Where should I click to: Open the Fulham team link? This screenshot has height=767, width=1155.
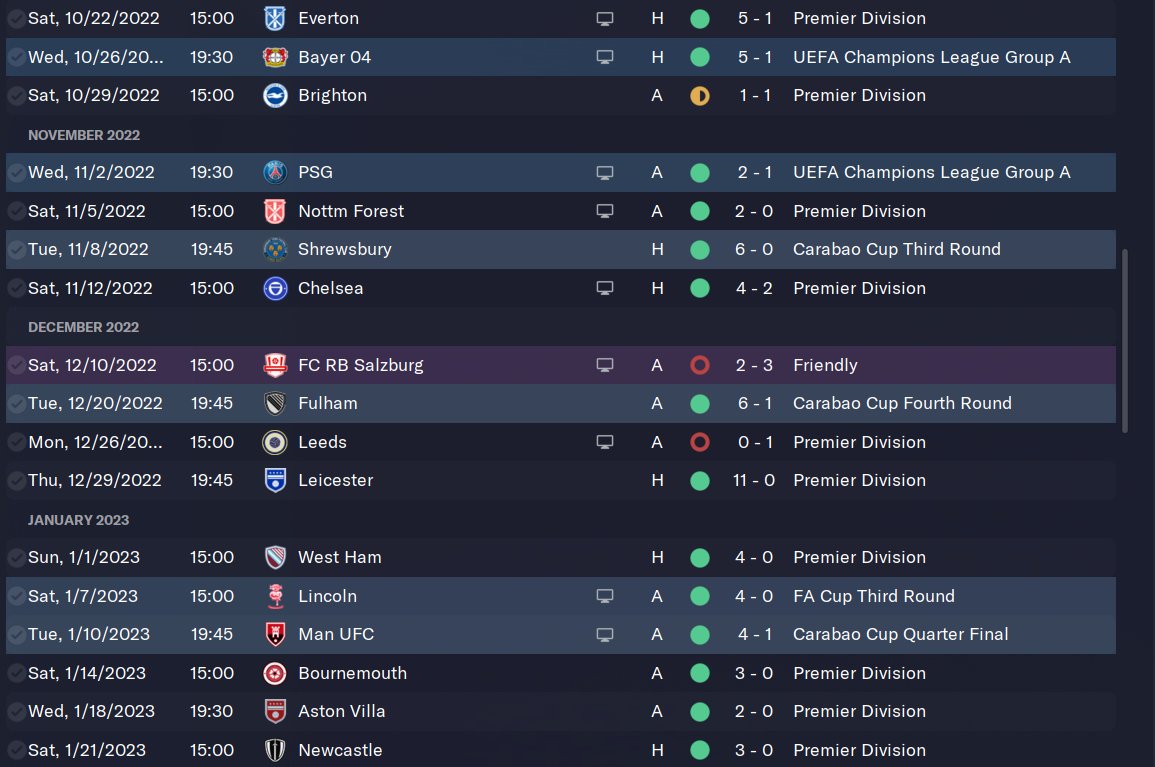tap(327, 403)
